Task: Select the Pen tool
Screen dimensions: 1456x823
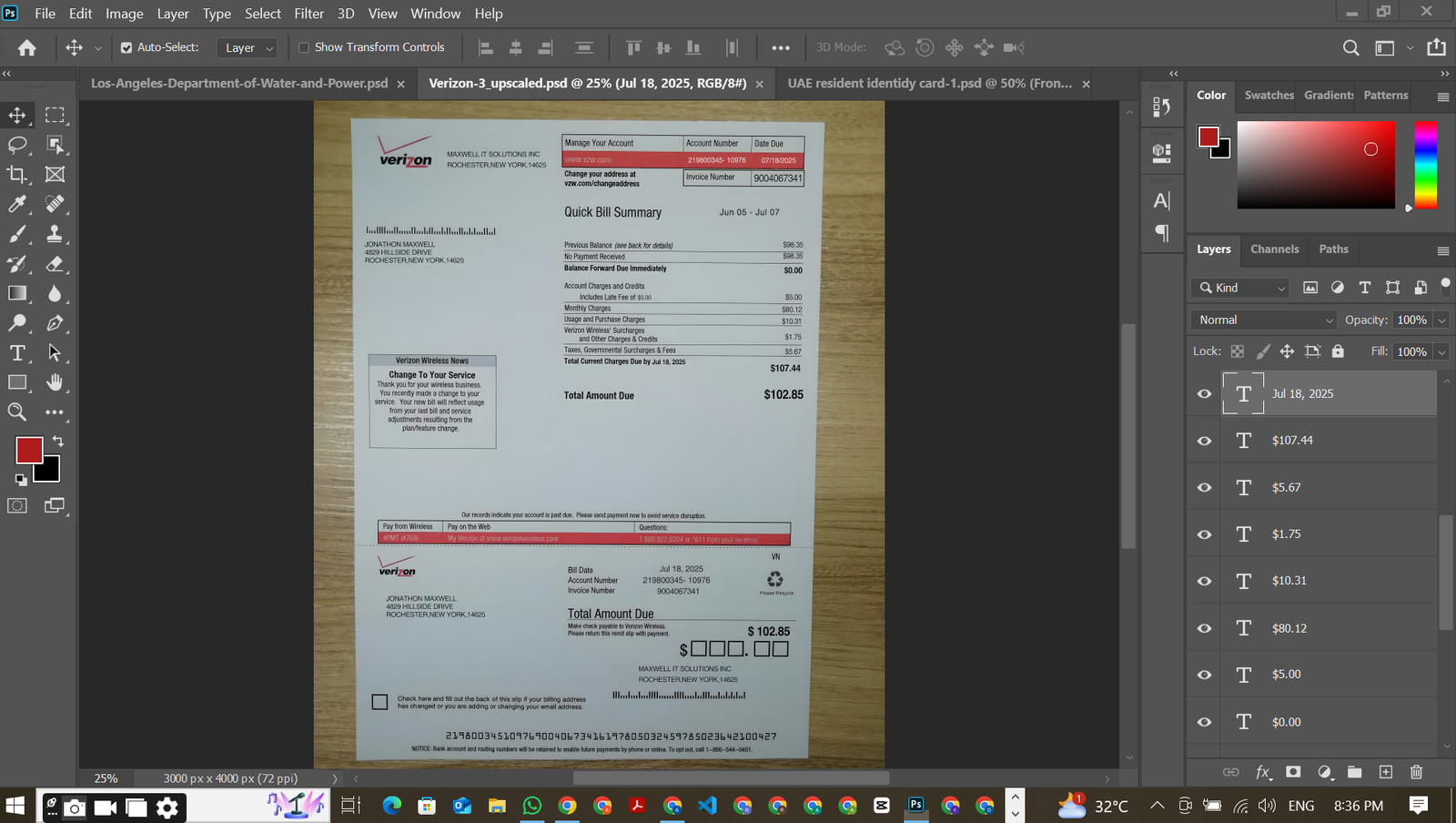Action: 55,322
